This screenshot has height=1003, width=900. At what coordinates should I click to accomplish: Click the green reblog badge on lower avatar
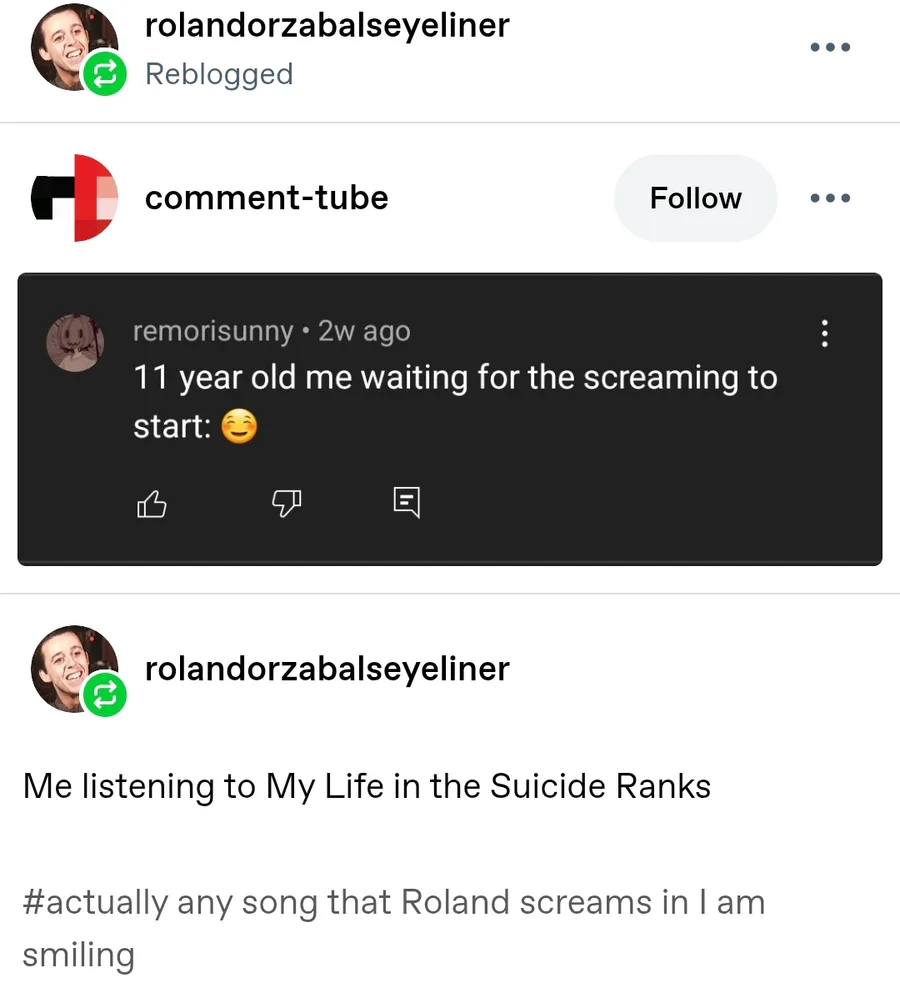click(x=105, y=694)
